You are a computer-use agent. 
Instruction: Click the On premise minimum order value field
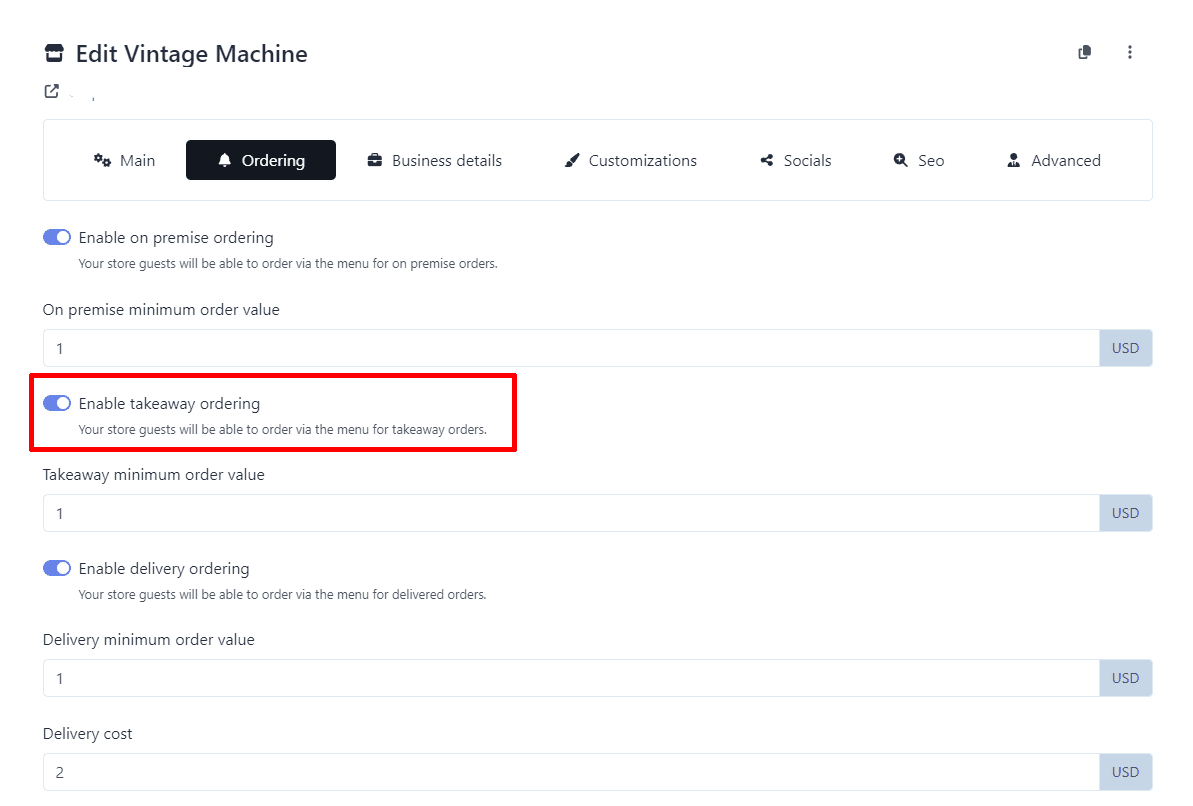570,348
